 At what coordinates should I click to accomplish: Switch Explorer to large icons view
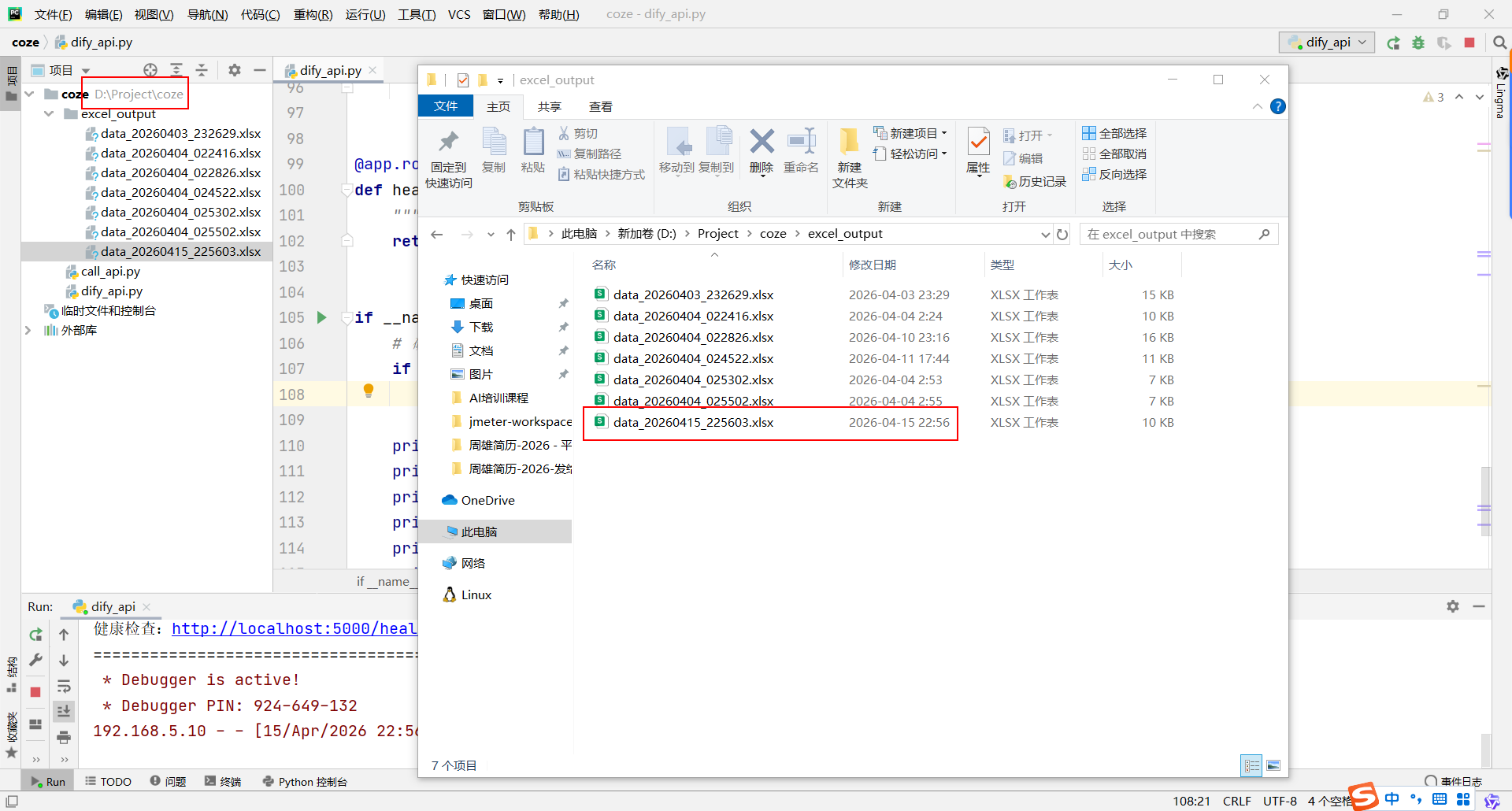click(1273, 765)
